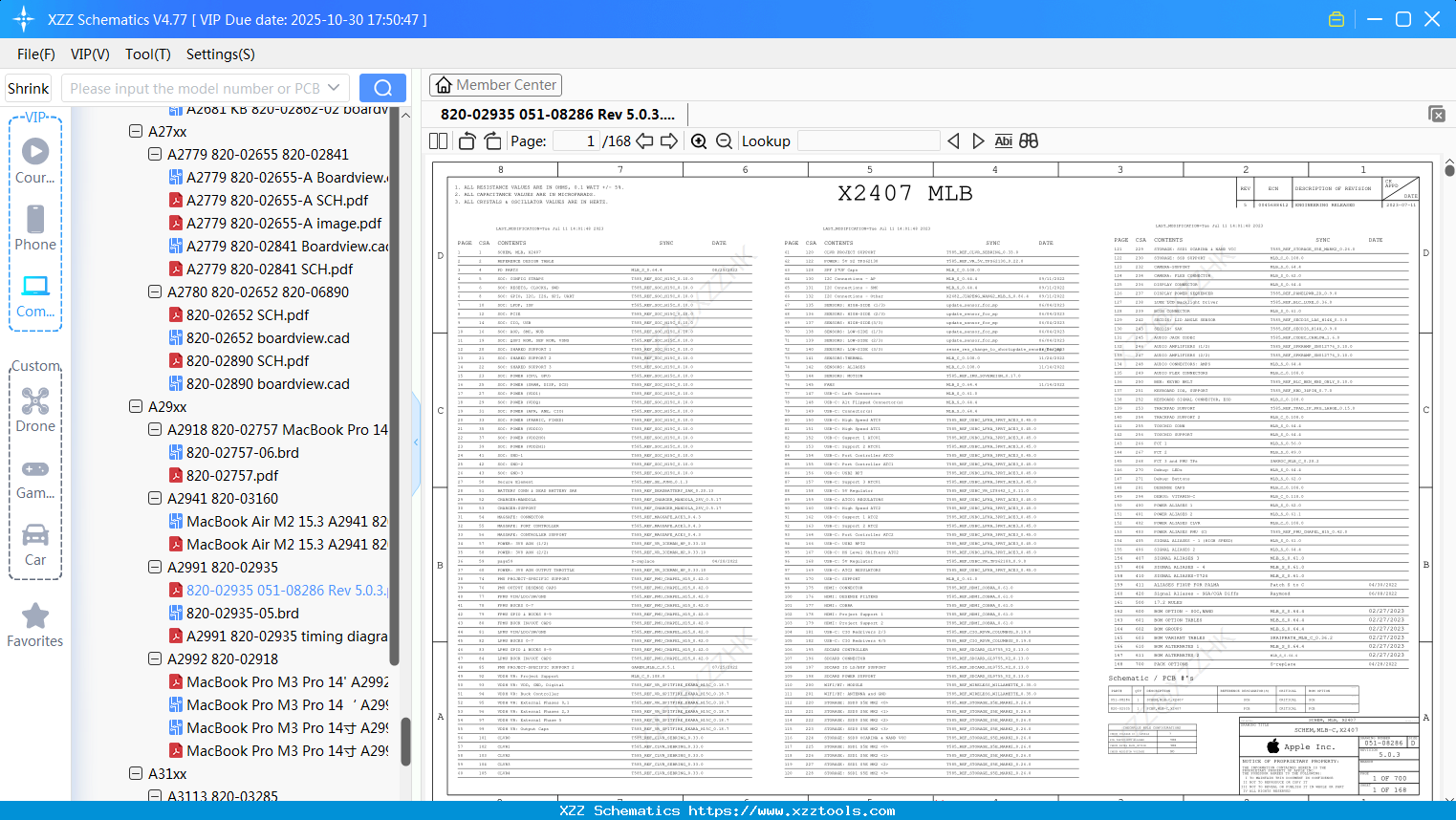The height and width of the screenshot is (820, 1456).
Task: Open the Tool(T) menu
Action: [148, 54]
